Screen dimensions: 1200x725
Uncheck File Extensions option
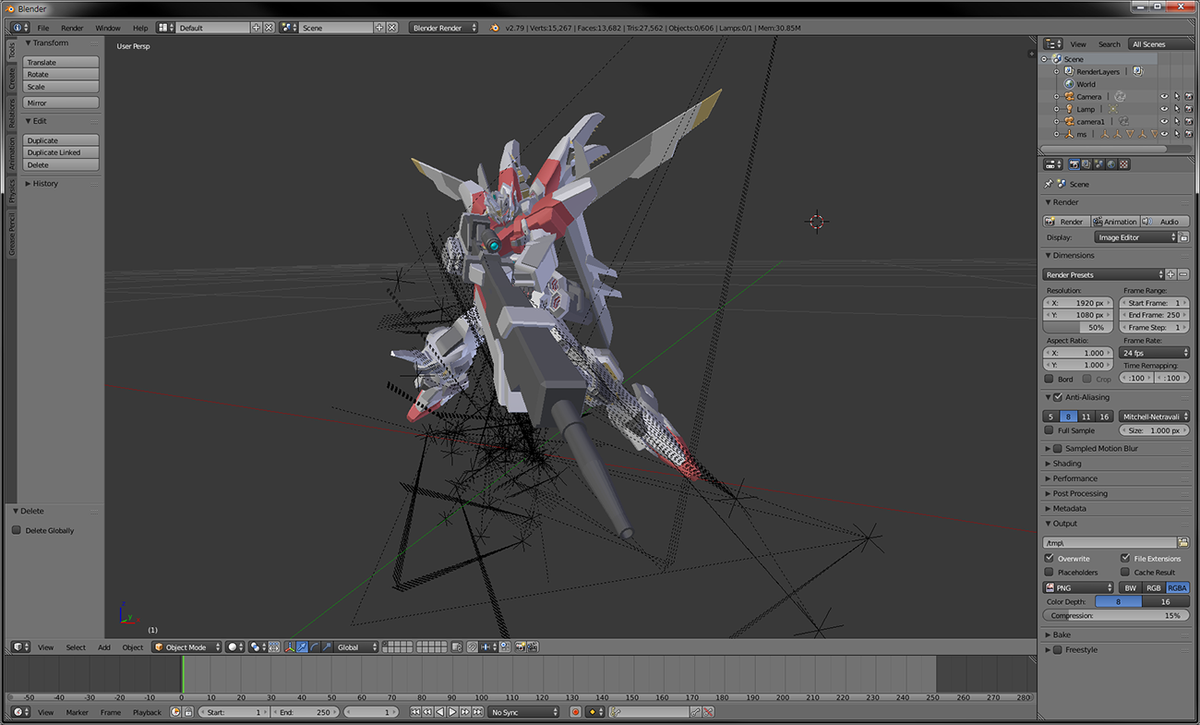pyautogui.click(x=1125, y=558)
